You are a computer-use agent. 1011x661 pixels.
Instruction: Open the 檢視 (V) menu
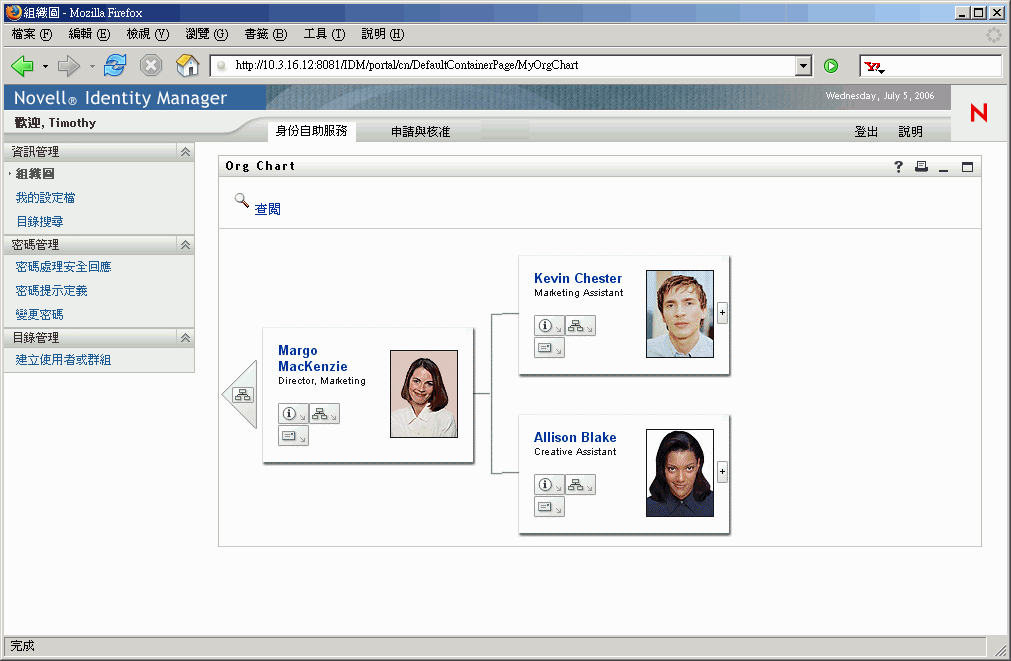(148, 34)
